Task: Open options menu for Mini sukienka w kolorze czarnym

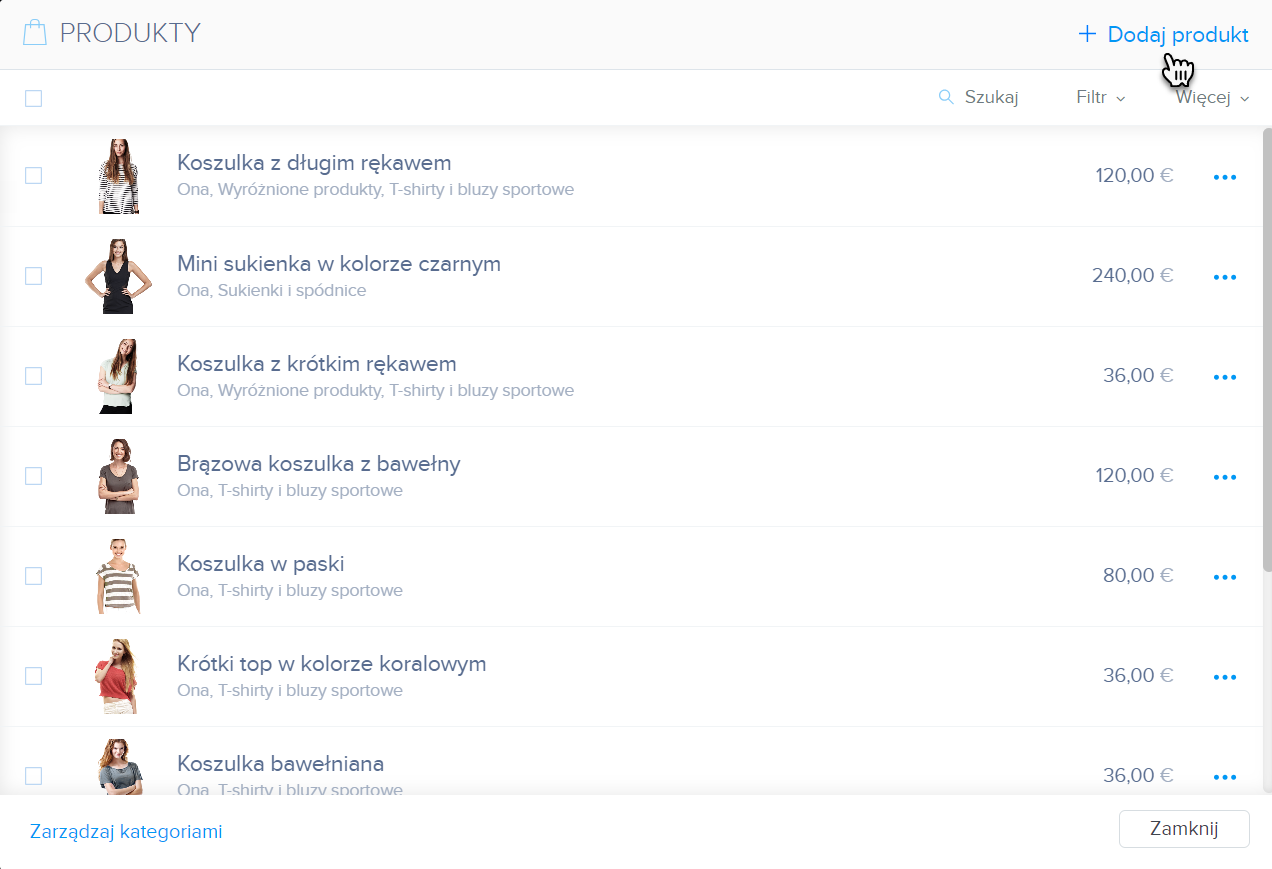Action: 1225,277
